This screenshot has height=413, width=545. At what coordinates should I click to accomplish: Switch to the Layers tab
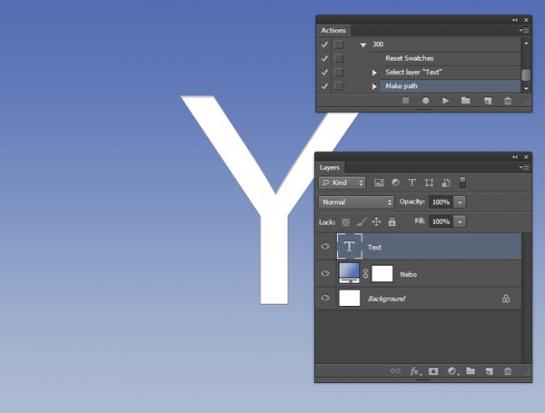330,168
